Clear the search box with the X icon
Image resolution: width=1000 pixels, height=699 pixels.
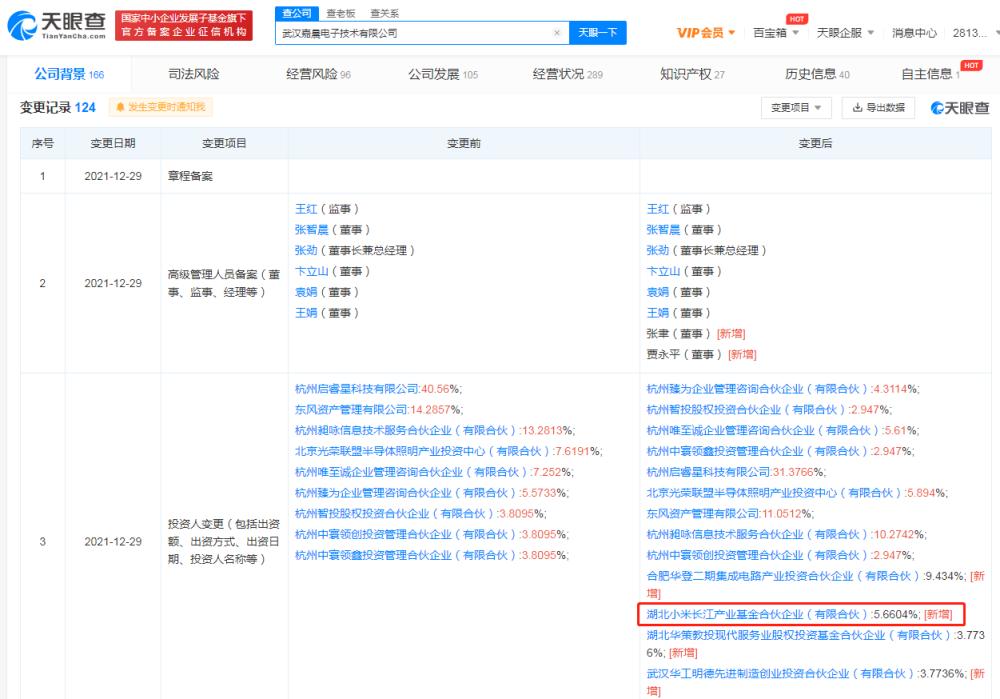click(x=557, y=33)
